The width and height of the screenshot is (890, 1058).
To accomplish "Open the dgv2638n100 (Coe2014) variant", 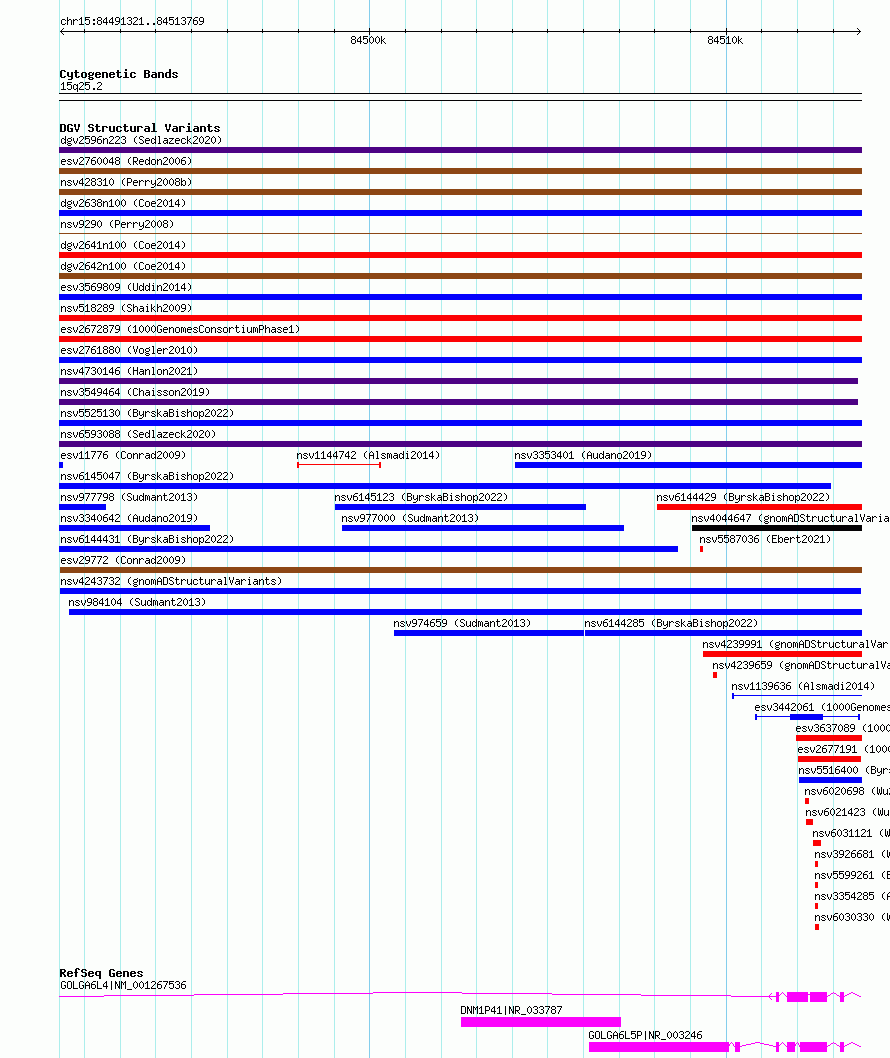I will click(123, 203).
